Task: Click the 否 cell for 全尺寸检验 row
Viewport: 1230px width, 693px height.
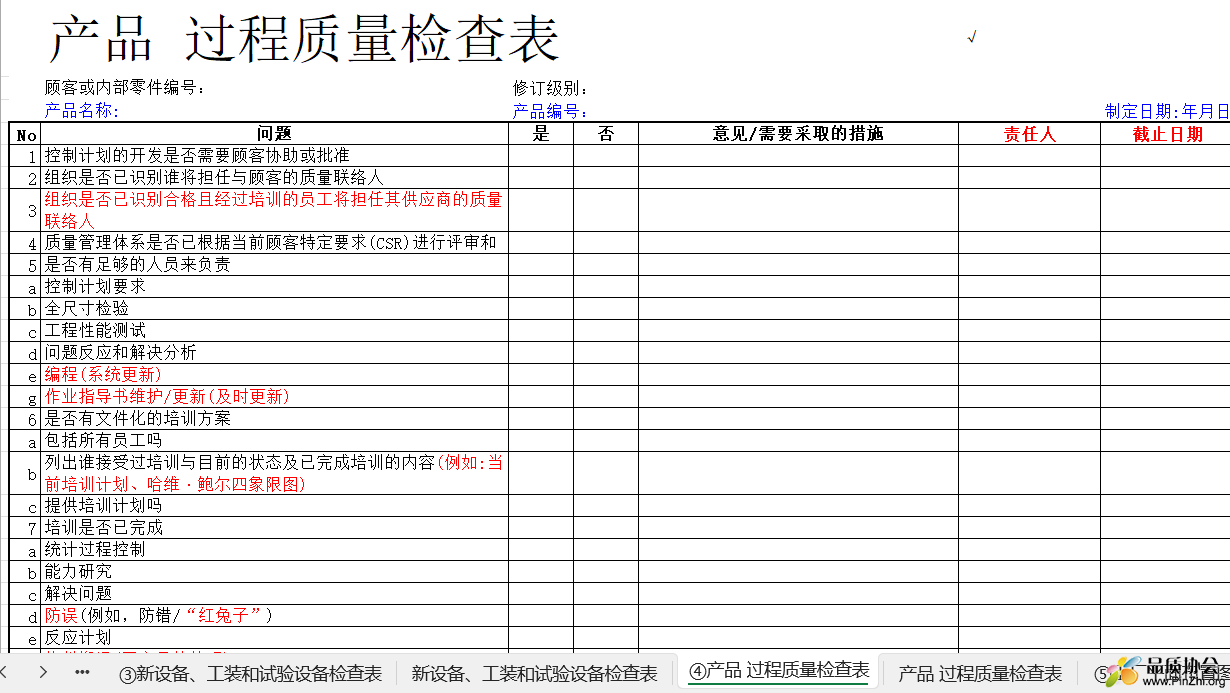Action: 606,309
